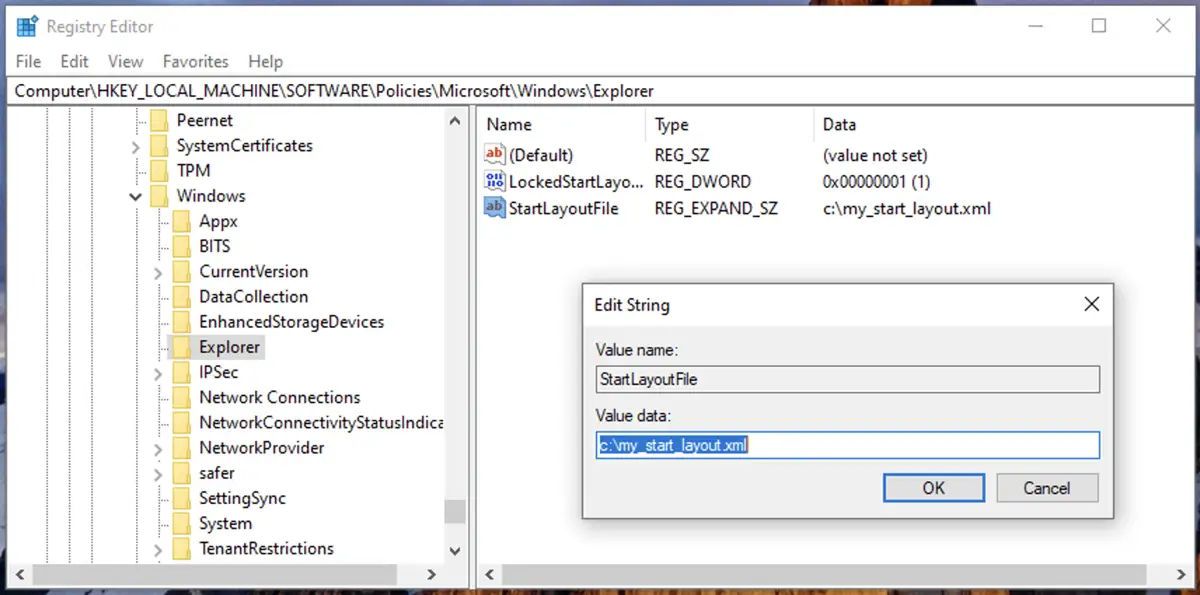Select the "REG_EXPAND_SZ" type cell

click(x=716, y=208)
